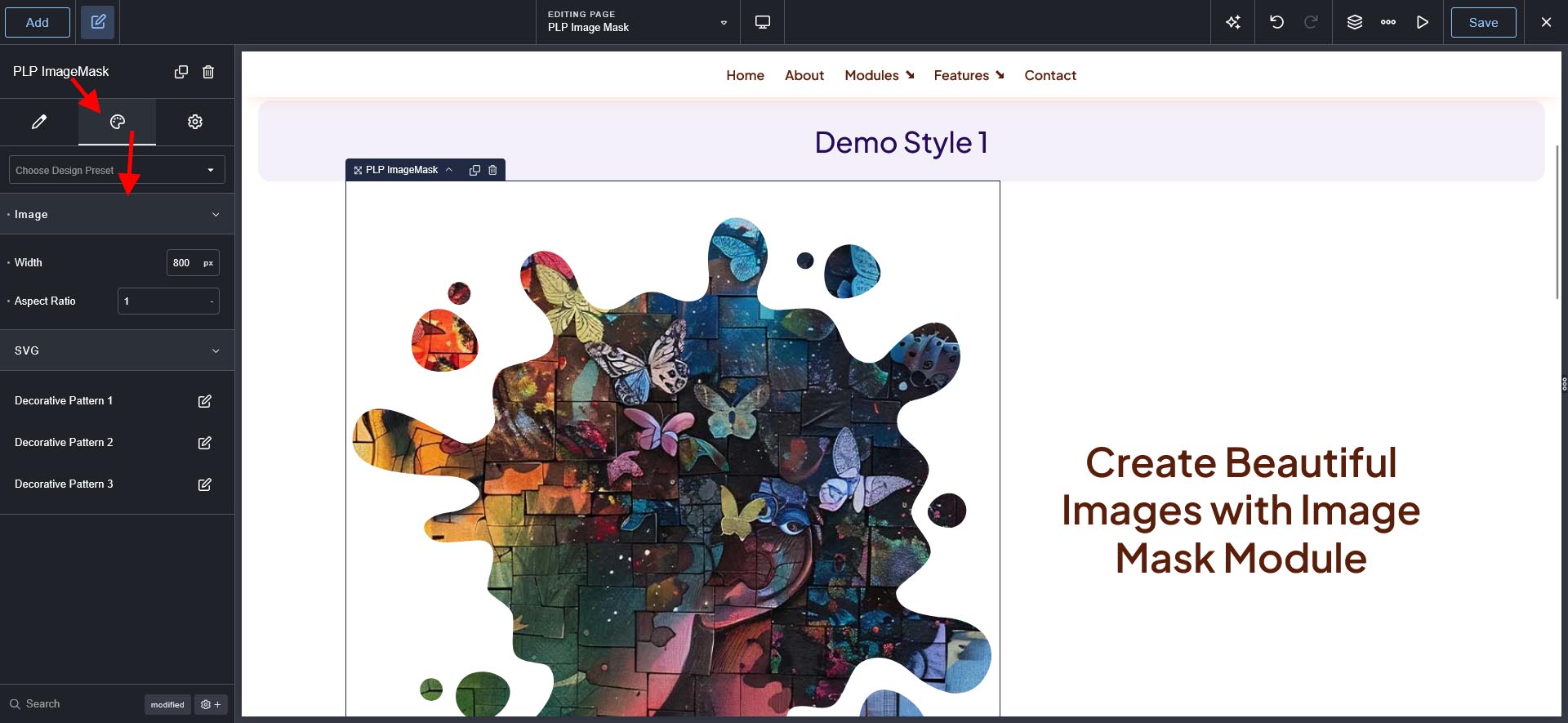The width and height of the screenshot is (1568, 723).
Task: Collapse the Image section
Action: 117,214
